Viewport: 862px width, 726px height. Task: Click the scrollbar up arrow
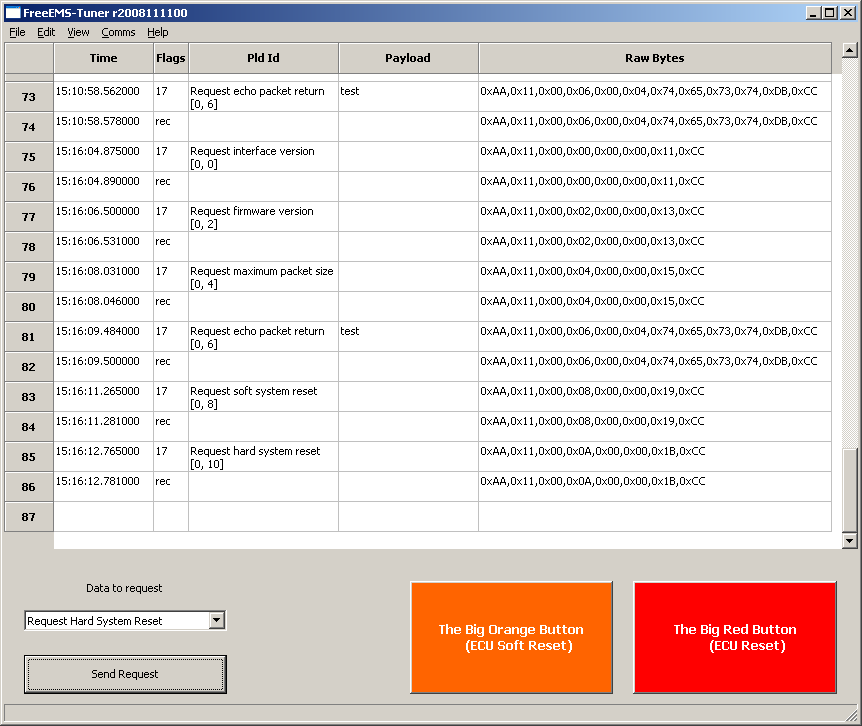click(x=849, y=51)
